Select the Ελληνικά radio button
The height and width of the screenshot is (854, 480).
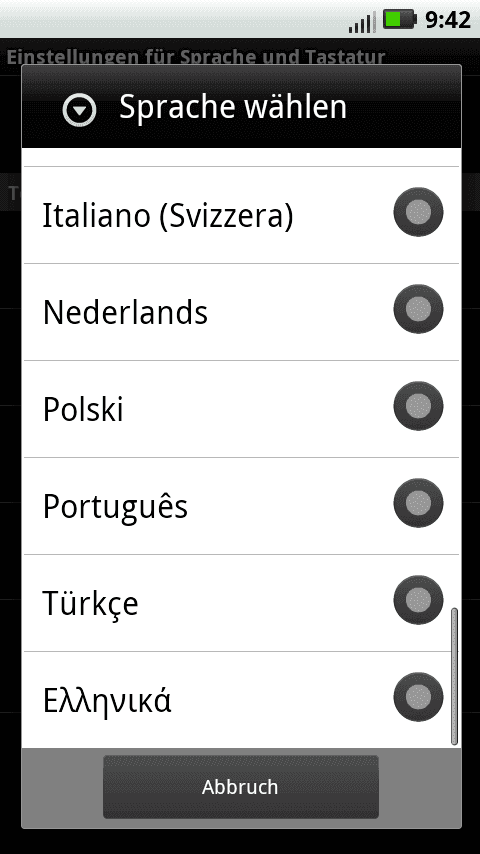pos(418,697)
